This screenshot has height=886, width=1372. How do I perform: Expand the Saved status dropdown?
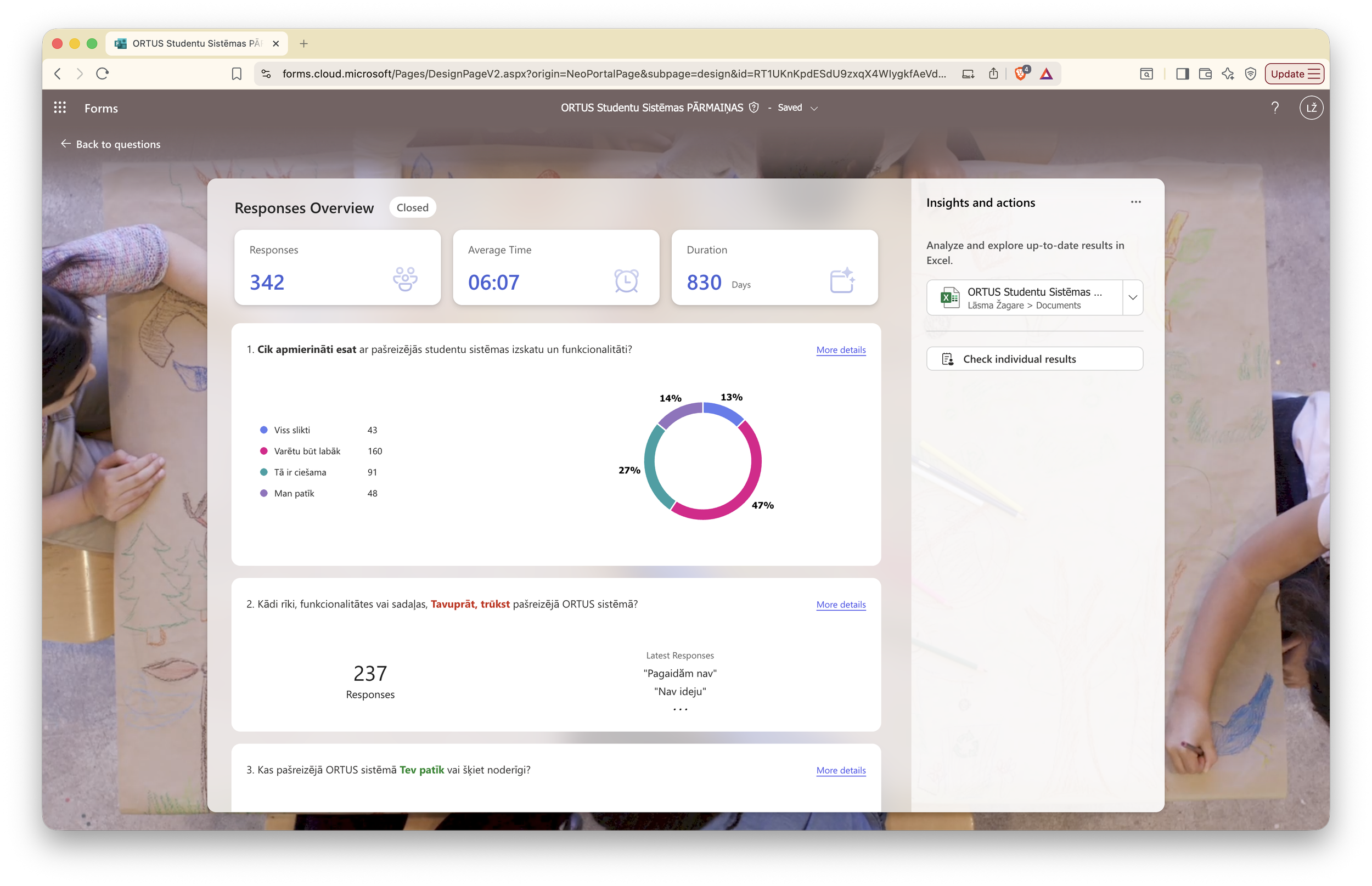point(814,108)
